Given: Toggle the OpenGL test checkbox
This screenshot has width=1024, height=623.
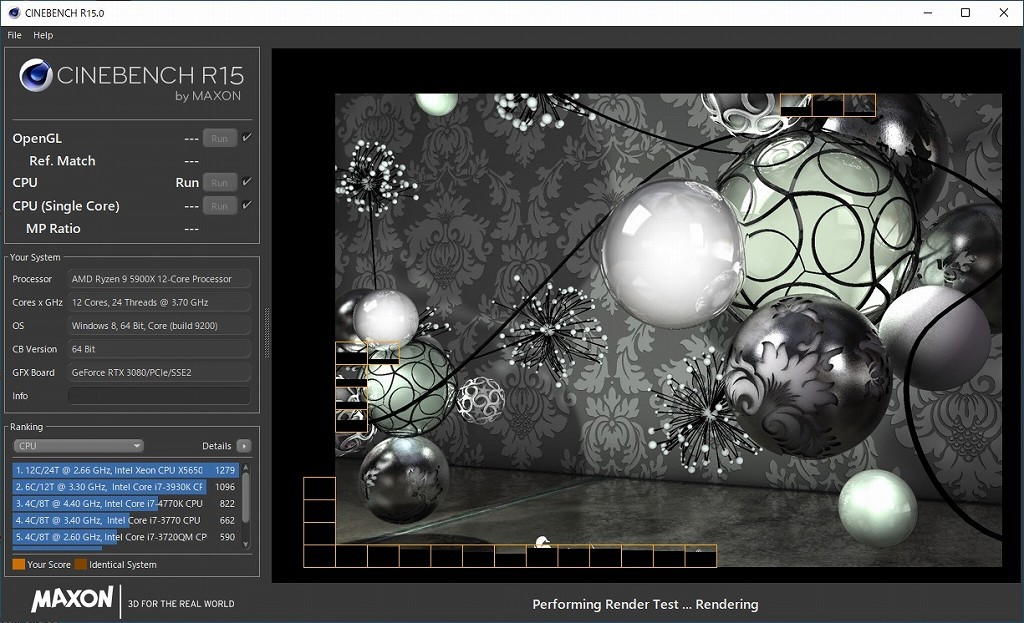Looking at the screenshot, I should pyautogui.click(x=247, y=138).
